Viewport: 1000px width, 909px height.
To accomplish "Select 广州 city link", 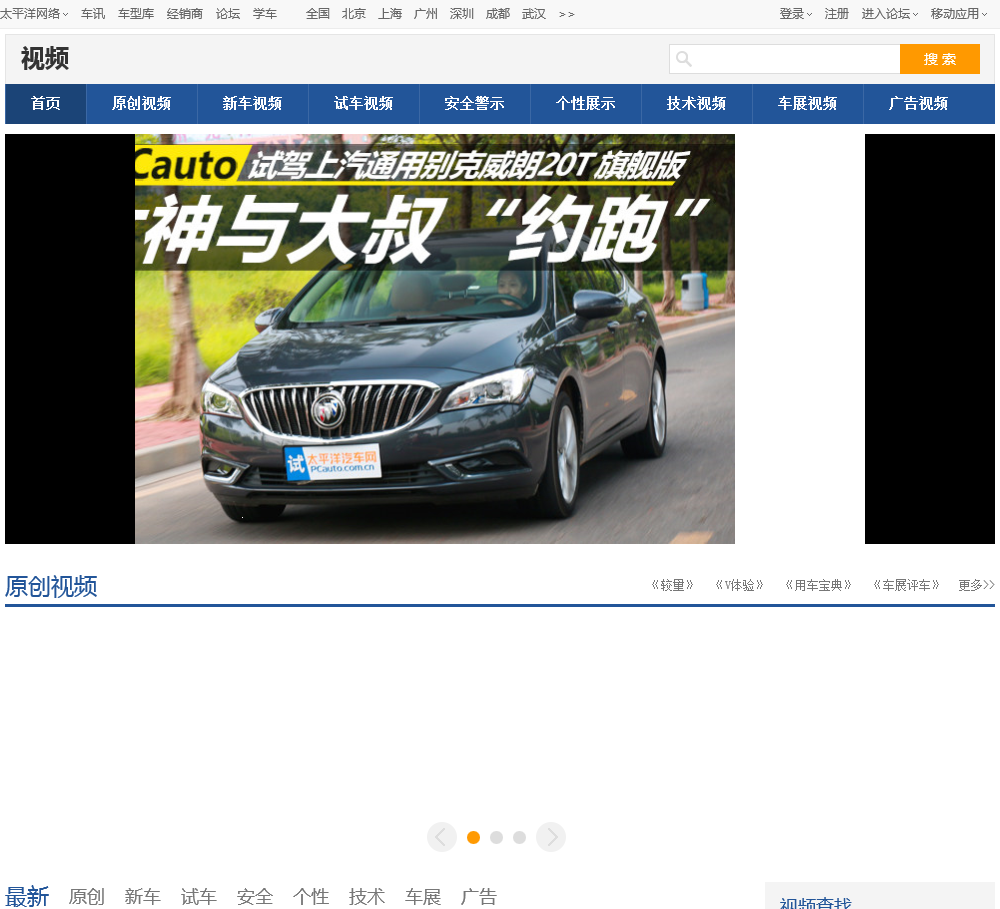I will 425,13.
